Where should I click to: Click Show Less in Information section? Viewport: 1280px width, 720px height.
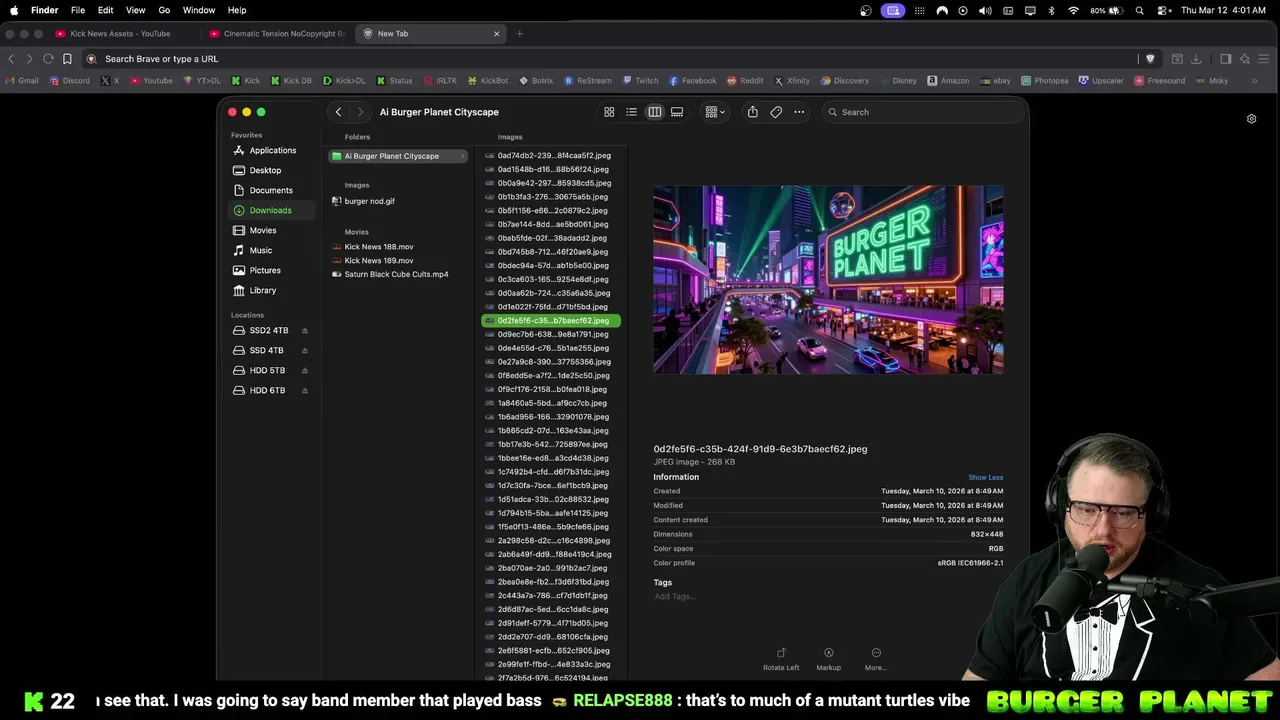click(x=985, y=477)
